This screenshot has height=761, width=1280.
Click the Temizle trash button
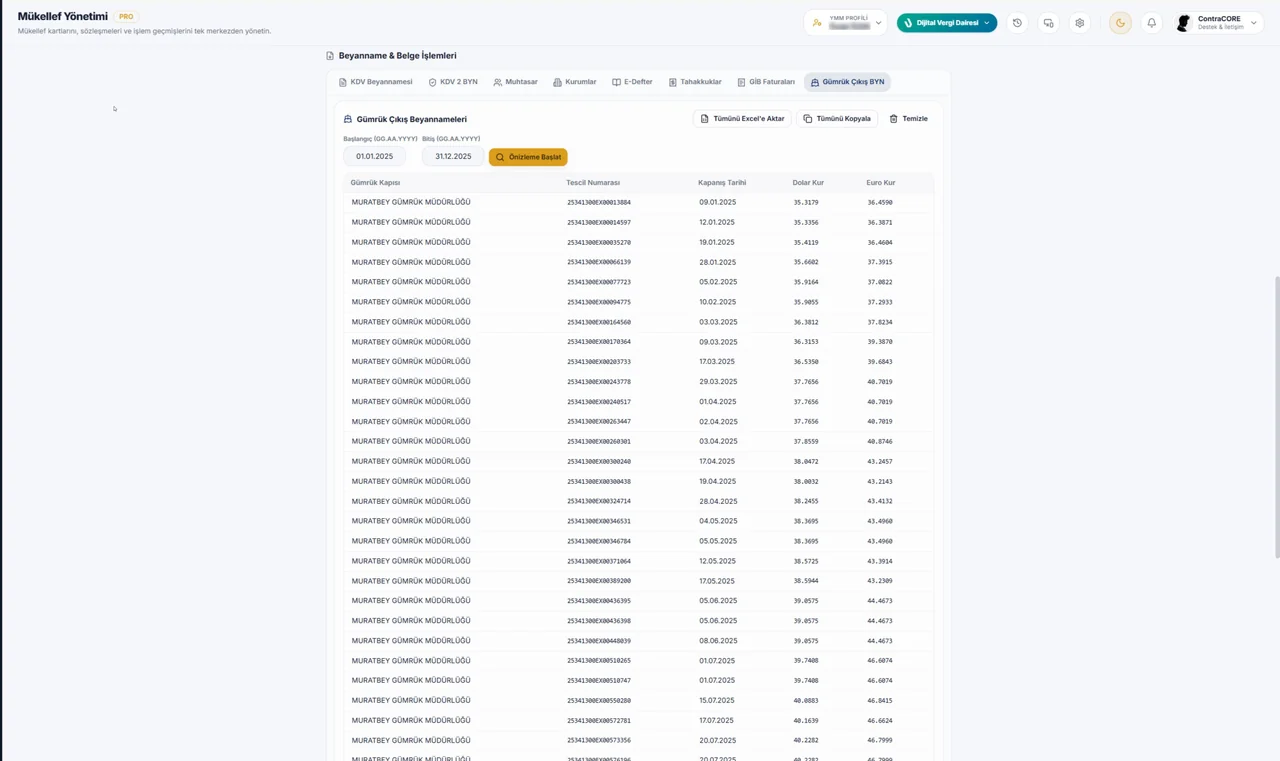(x=909, y=118)
